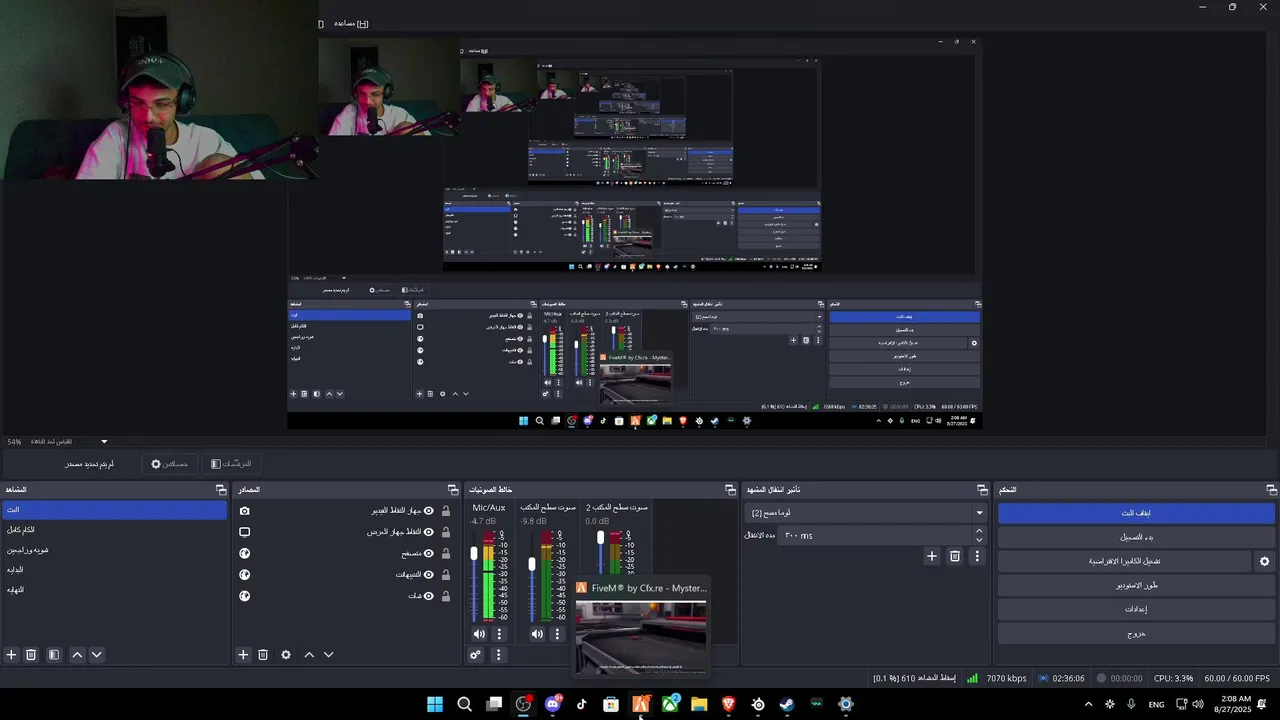Delete selected scene using trash icon
The image size is (1280, 720).
click(x=31, y=655)
